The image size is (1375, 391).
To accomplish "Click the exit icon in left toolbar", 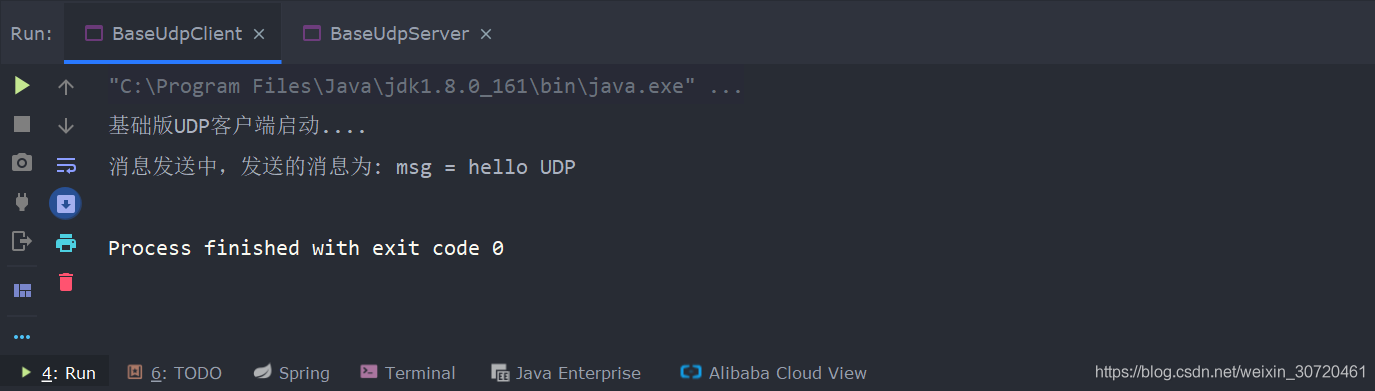I will coord(22,241).
